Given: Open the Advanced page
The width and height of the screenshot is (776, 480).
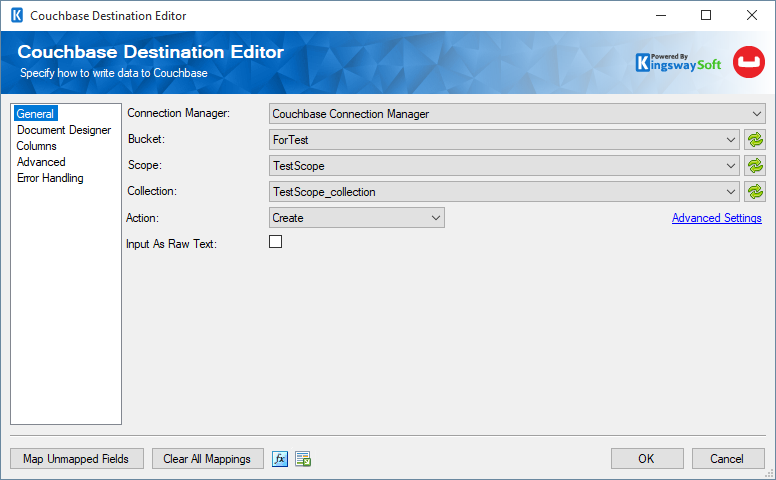Looking at the screenshot, I should [41, 162].
